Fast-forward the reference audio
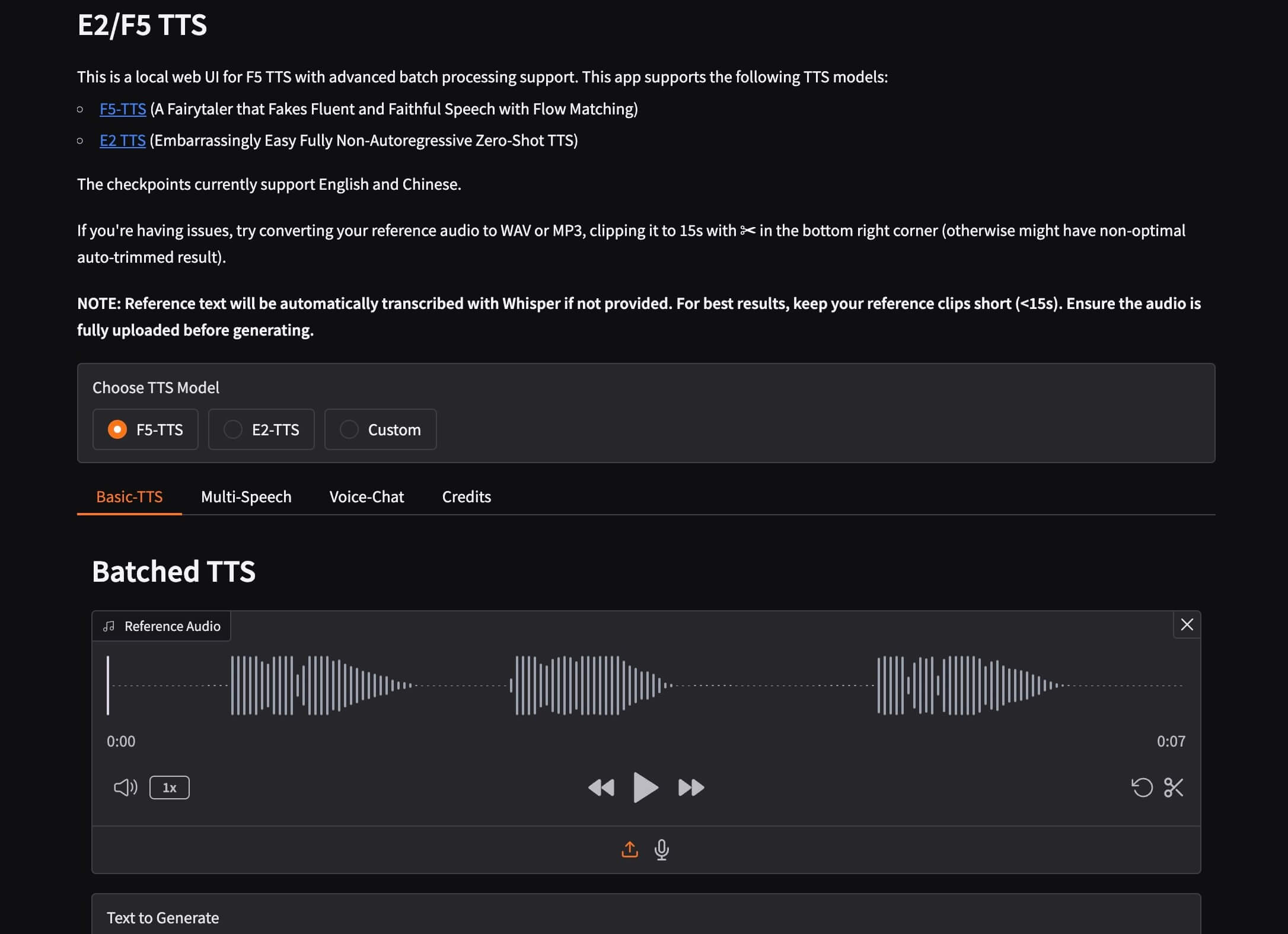The image size is (1288, 934). [x=691, y=788]
